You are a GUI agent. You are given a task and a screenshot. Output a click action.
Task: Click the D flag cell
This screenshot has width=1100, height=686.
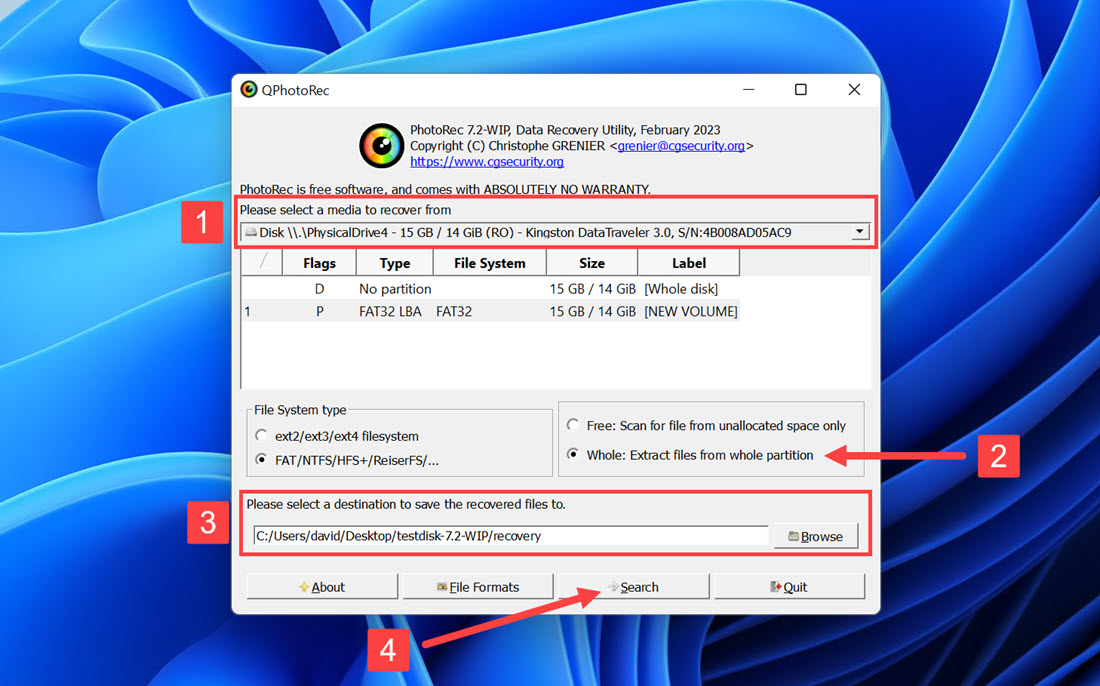point(319,289)
